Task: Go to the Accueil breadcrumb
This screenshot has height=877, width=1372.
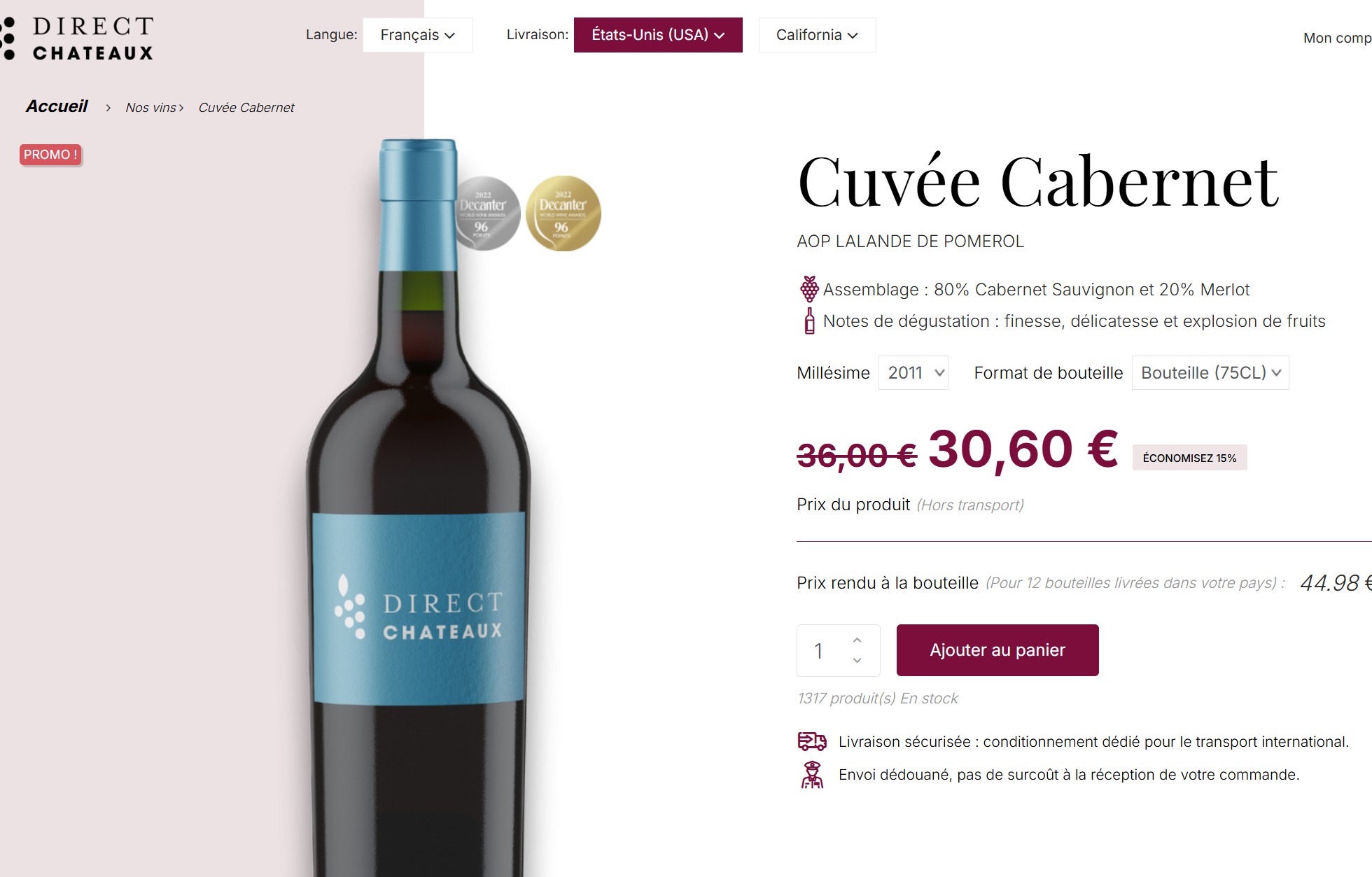Action: pyautogui.click(x=57, y=106)
